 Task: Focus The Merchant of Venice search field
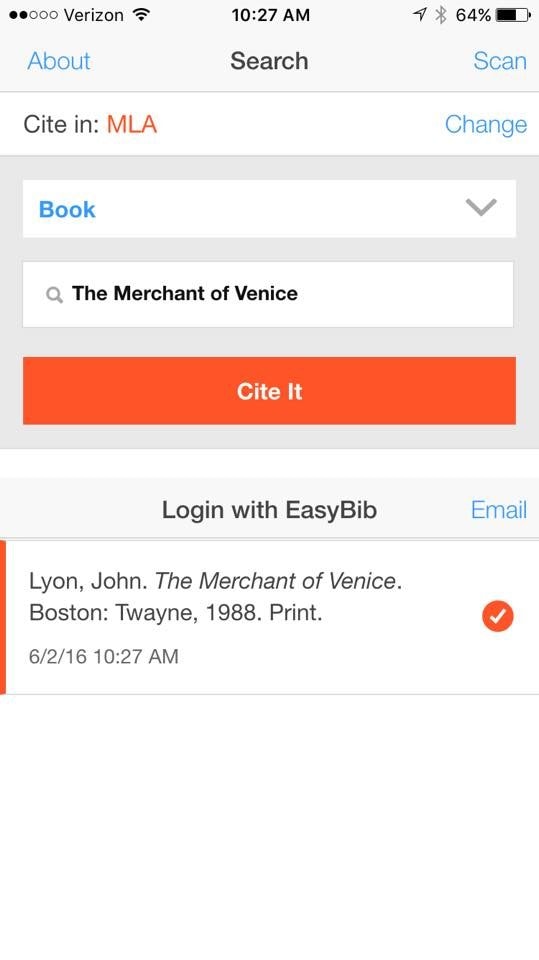coord(268,294)
